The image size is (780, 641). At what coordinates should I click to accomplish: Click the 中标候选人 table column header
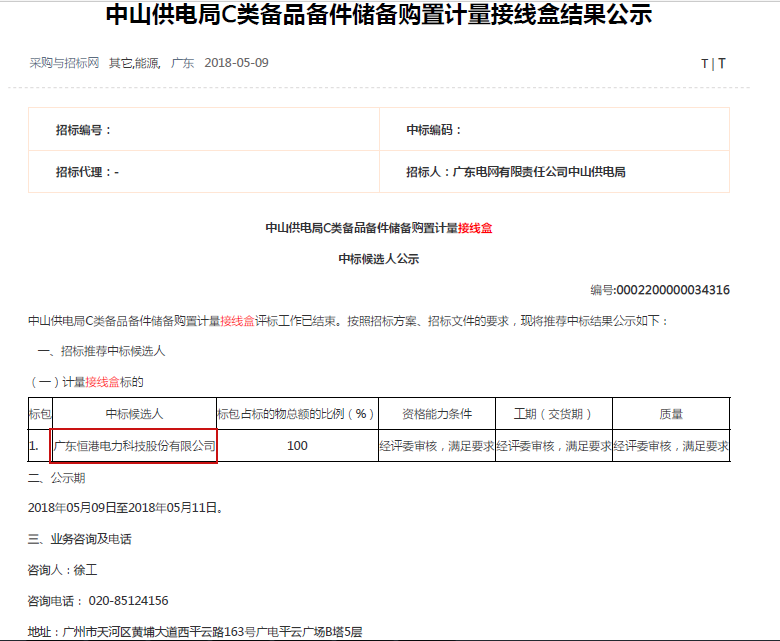pos(134,414)
